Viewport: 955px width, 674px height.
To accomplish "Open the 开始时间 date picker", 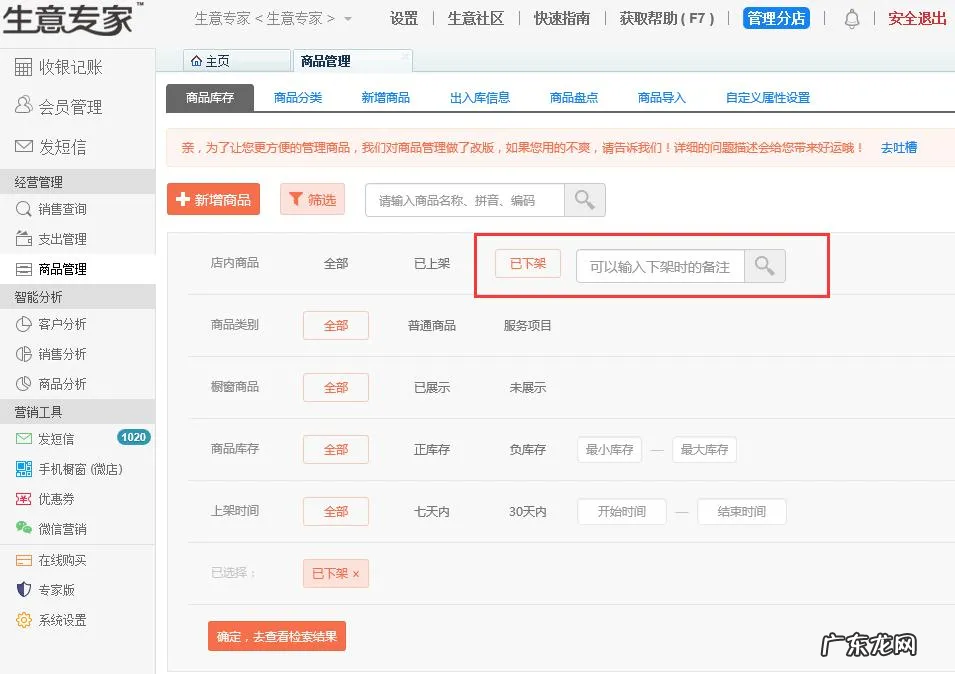I will [x=621, y=511].
